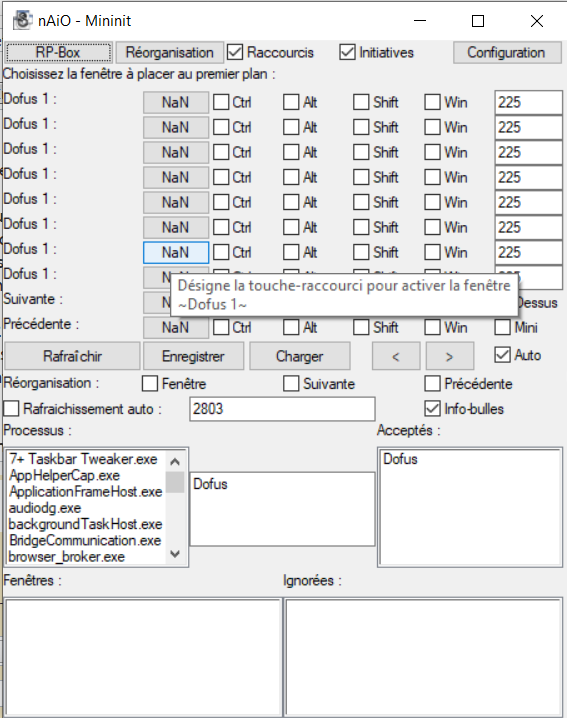Click the right arrow '>' button

(450, 356)
